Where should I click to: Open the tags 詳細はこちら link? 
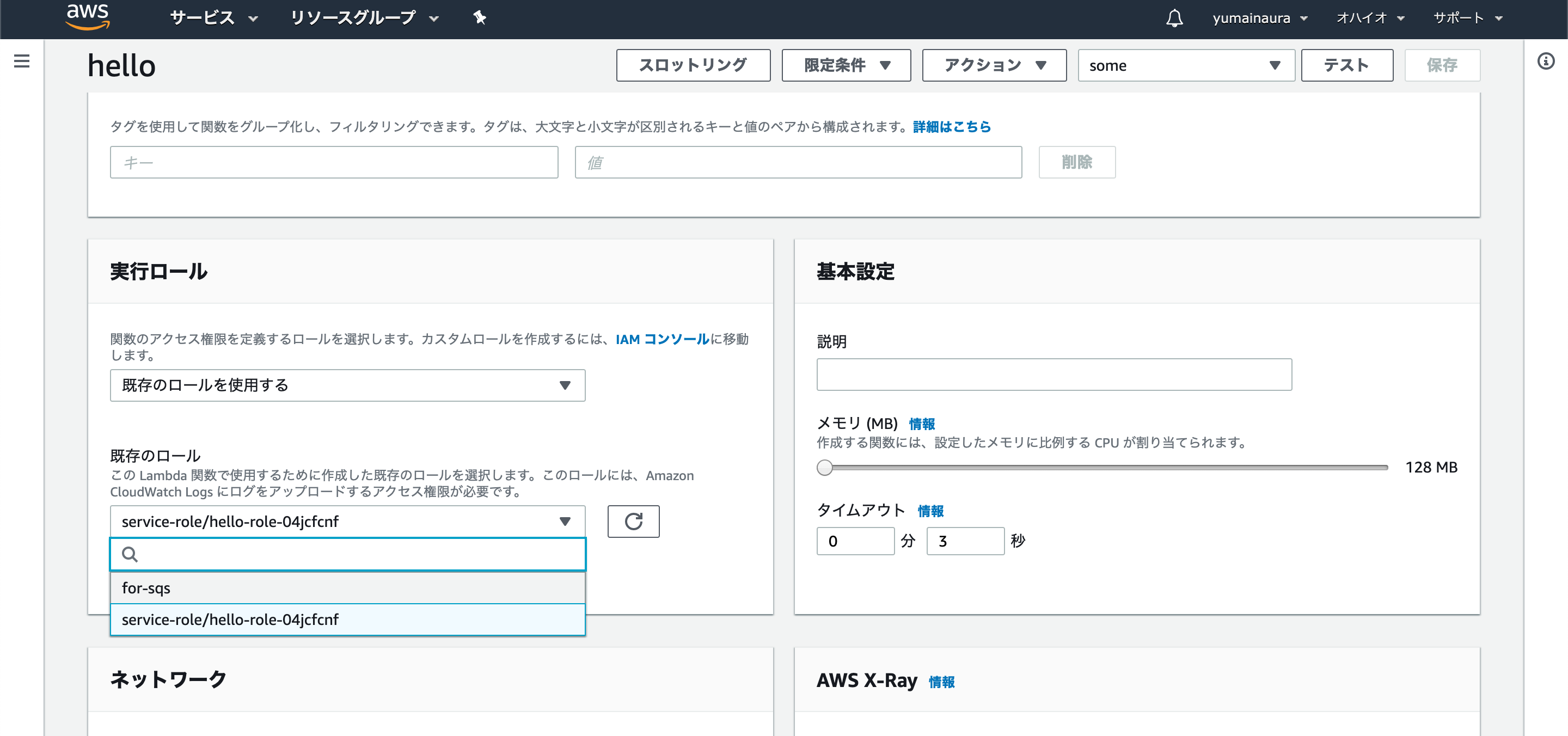(951, 127)
